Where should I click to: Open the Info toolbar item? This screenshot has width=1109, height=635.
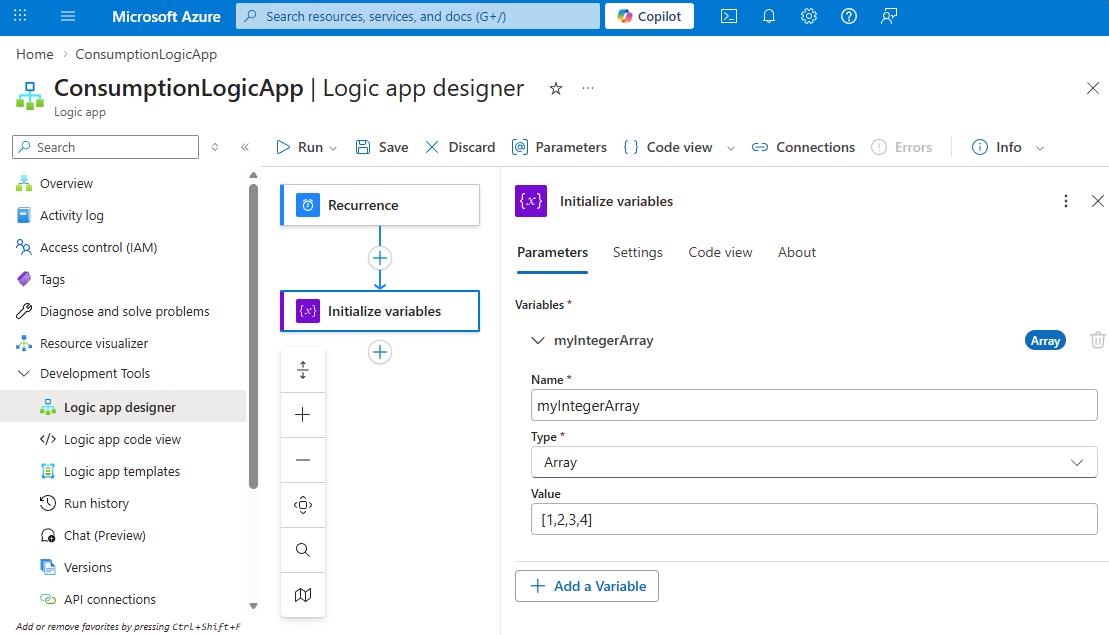pos(997,147)
